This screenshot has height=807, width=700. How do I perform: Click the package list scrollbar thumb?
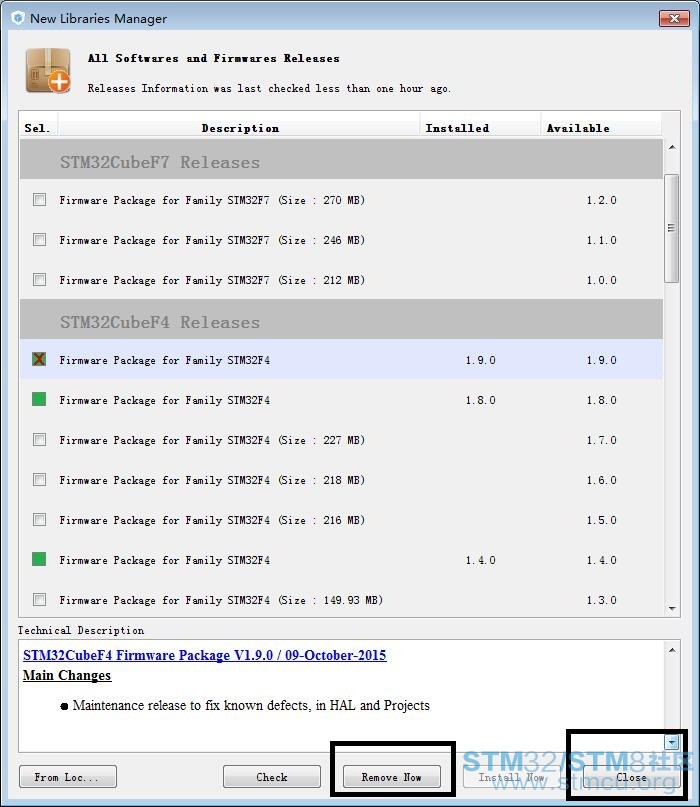point(672,228)
